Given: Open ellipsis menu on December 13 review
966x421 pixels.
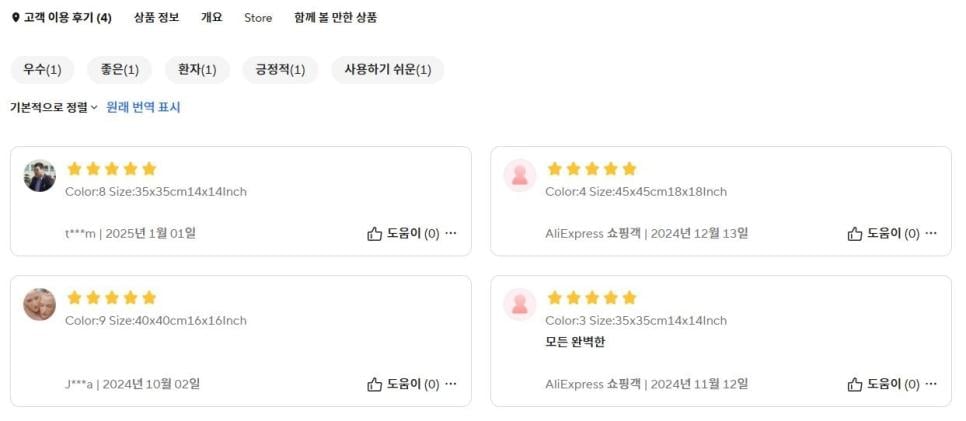Looking at the screenshot, I should click(x=931, y=234).
